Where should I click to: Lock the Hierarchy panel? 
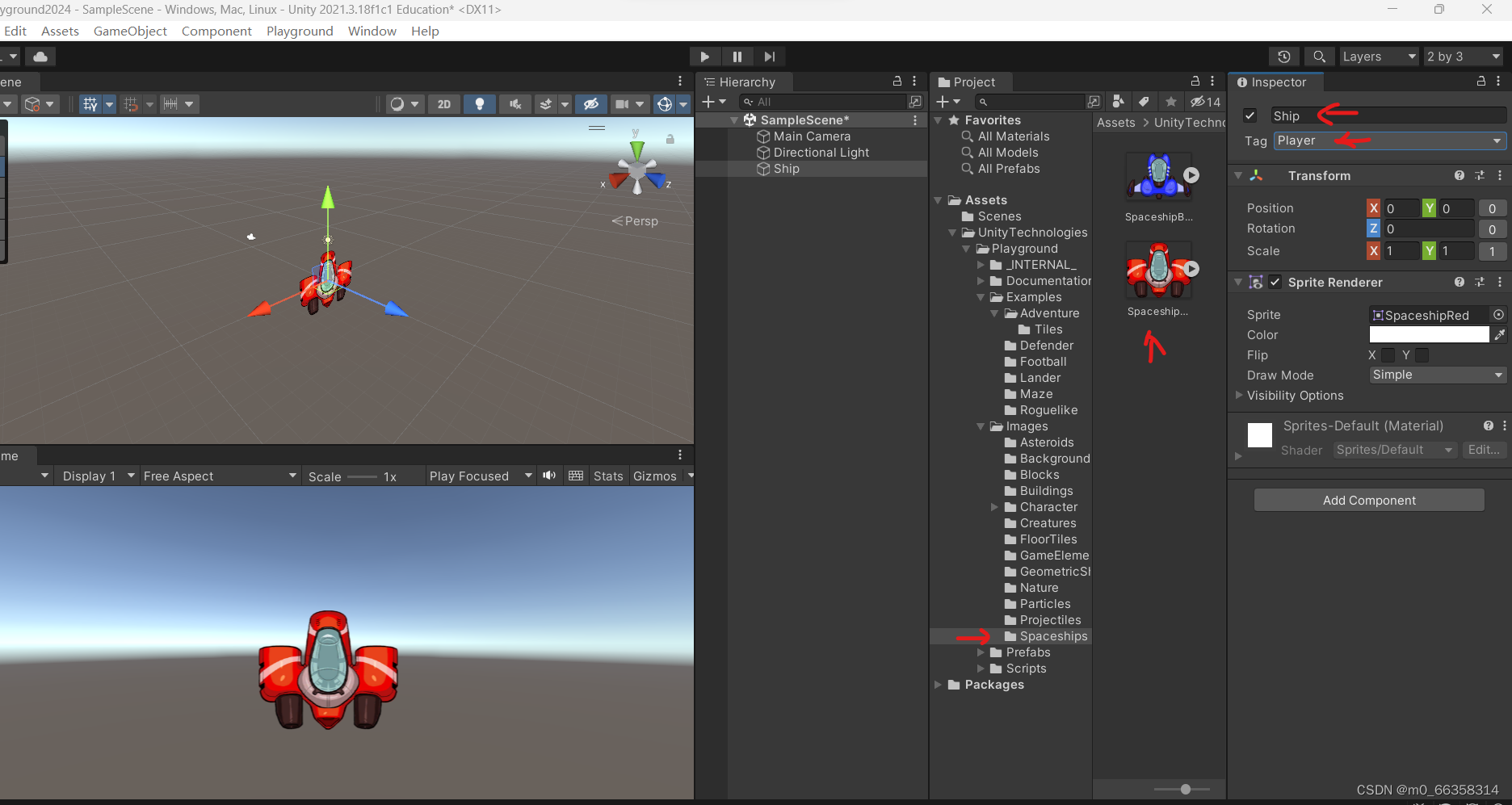[897, 82]
